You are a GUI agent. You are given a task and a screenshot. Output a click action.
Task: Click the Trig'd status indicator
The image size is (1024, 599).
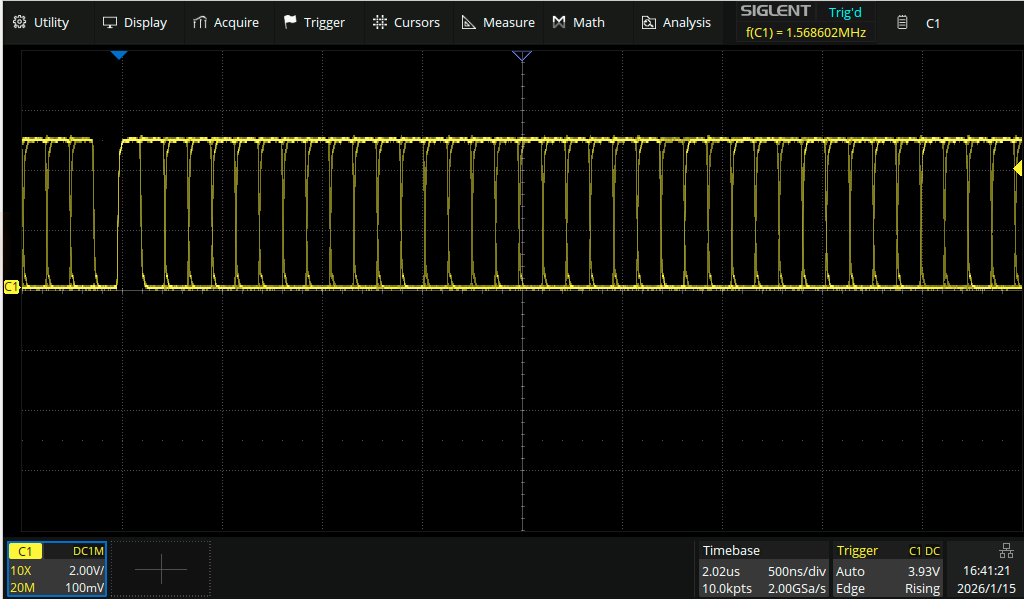pos(845,13)
